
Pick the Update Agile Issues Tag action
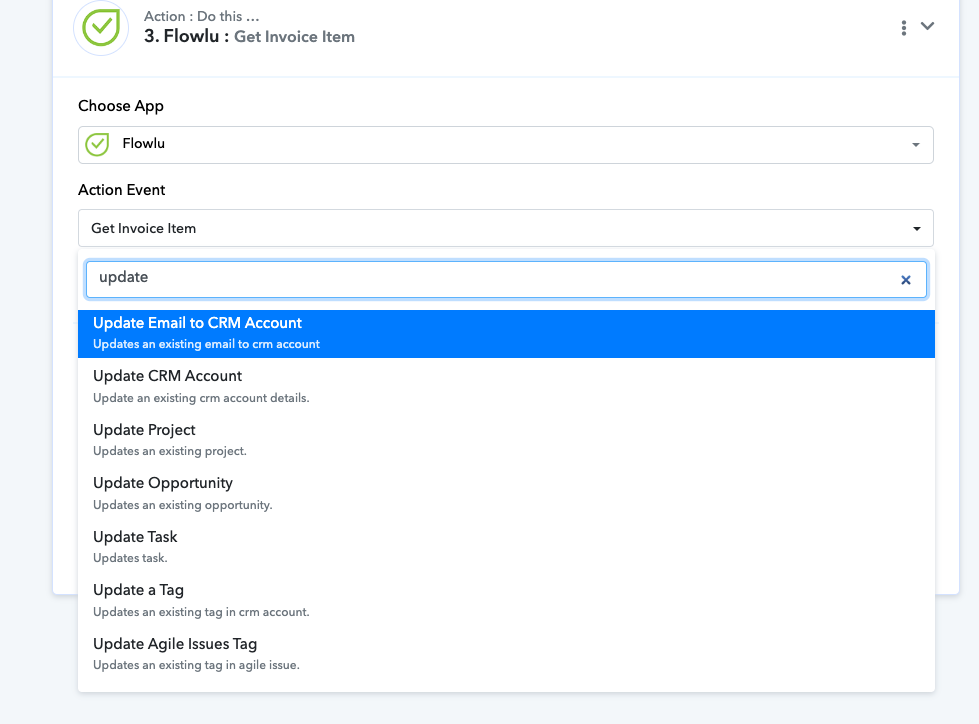click(x=506, y=653)
